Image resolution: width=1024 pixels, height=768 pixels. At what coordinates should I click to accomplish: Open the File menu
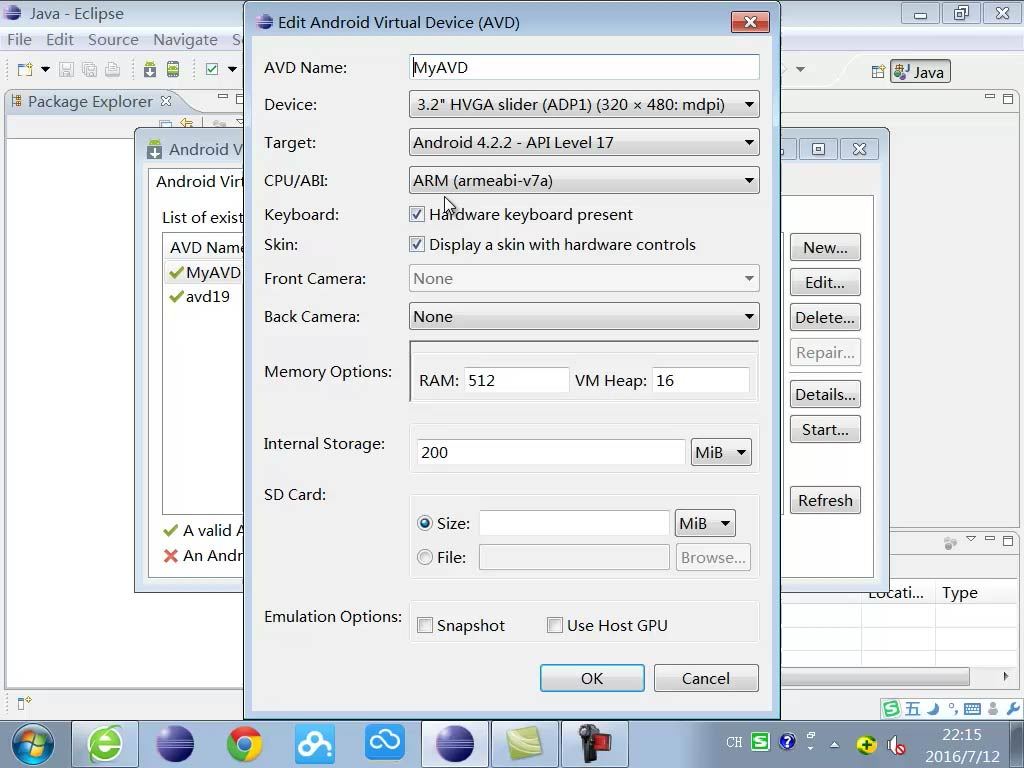(20, 40)
